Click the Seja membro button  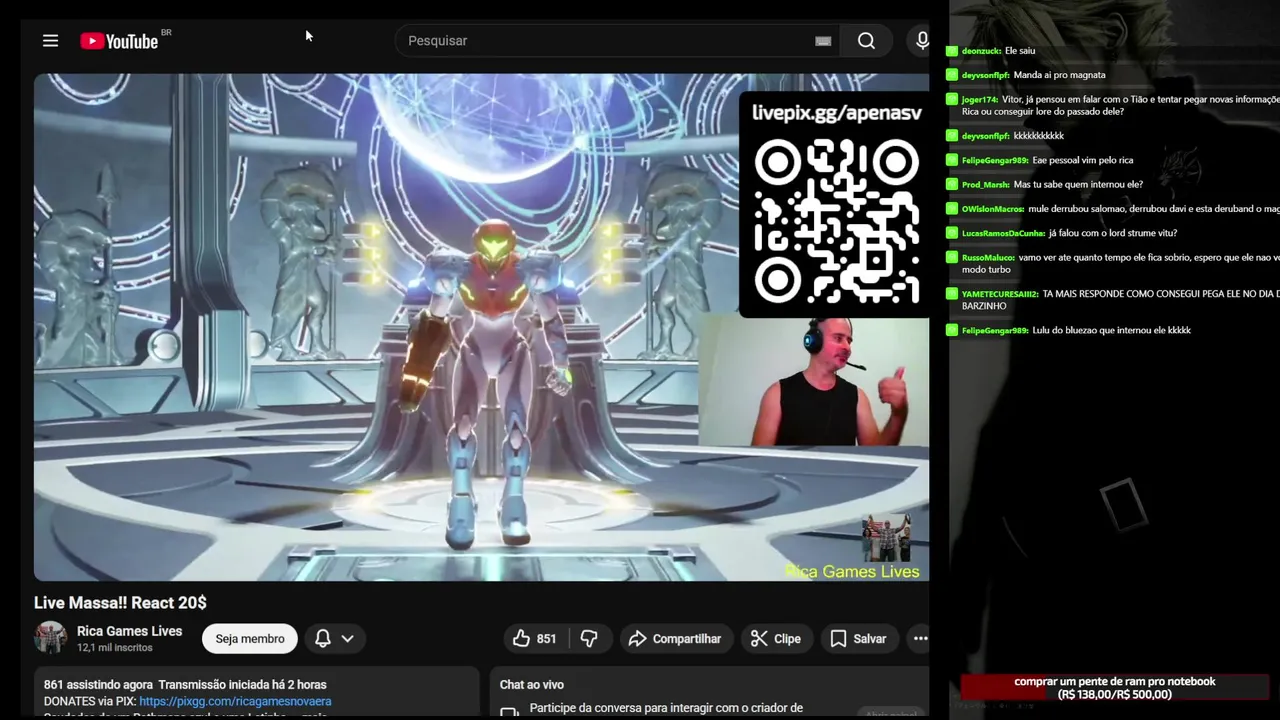pyautogui.click(x=250, y=639)
